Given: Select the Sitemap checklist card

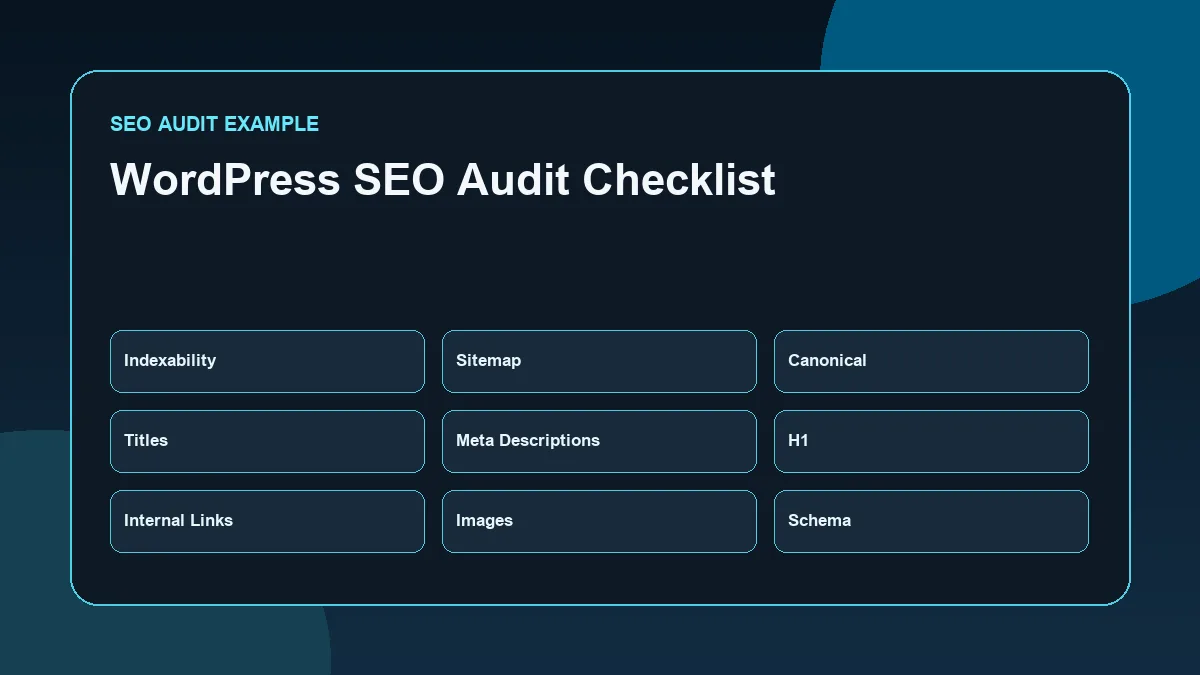Looking at the screenshot, I should (x=599, y=361).
